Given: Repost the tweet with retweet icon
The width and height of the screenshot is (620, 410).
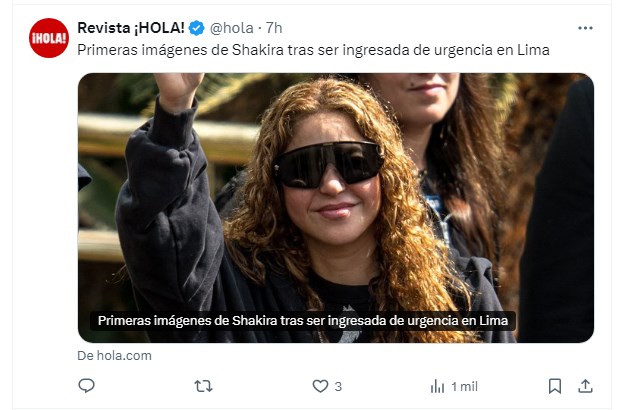Looking at the screenshot, I should pos(203,386).
